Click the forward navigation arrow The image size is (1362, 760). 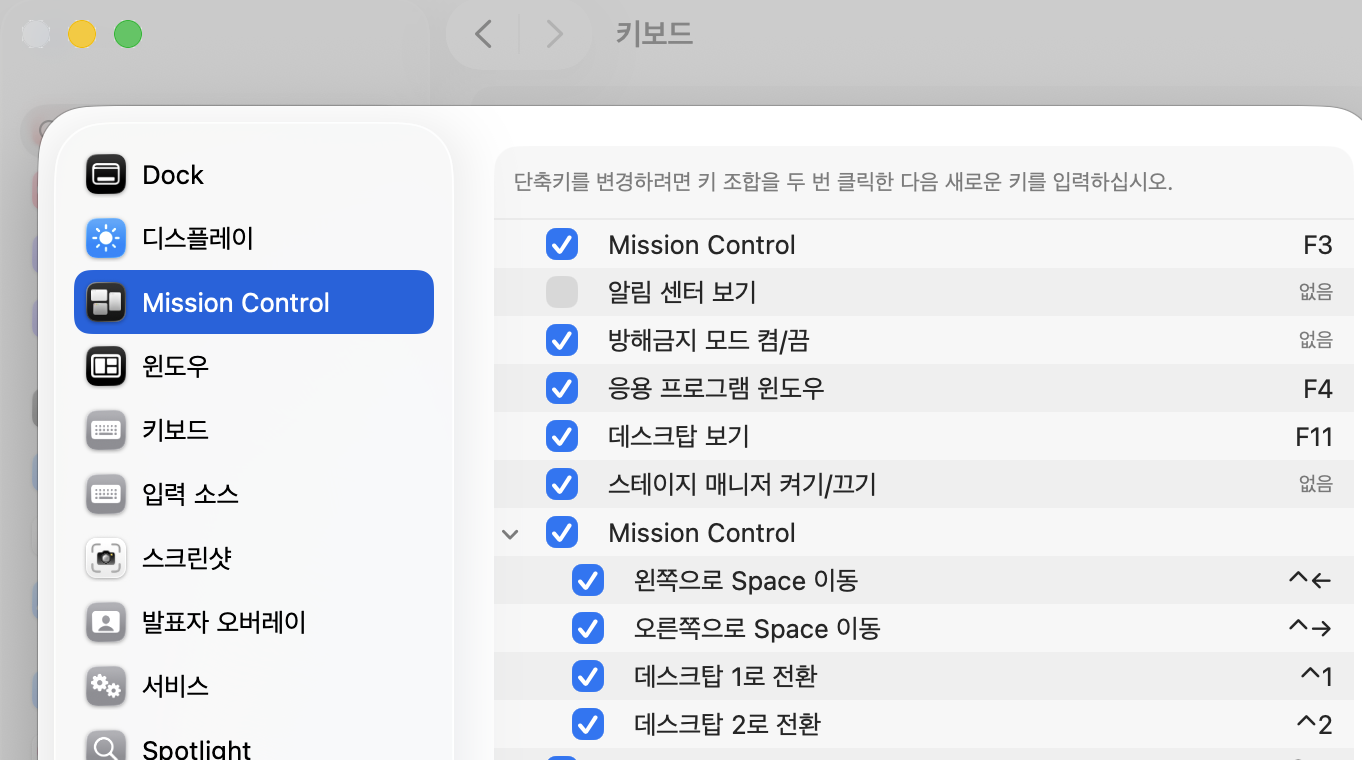[554, 33]
